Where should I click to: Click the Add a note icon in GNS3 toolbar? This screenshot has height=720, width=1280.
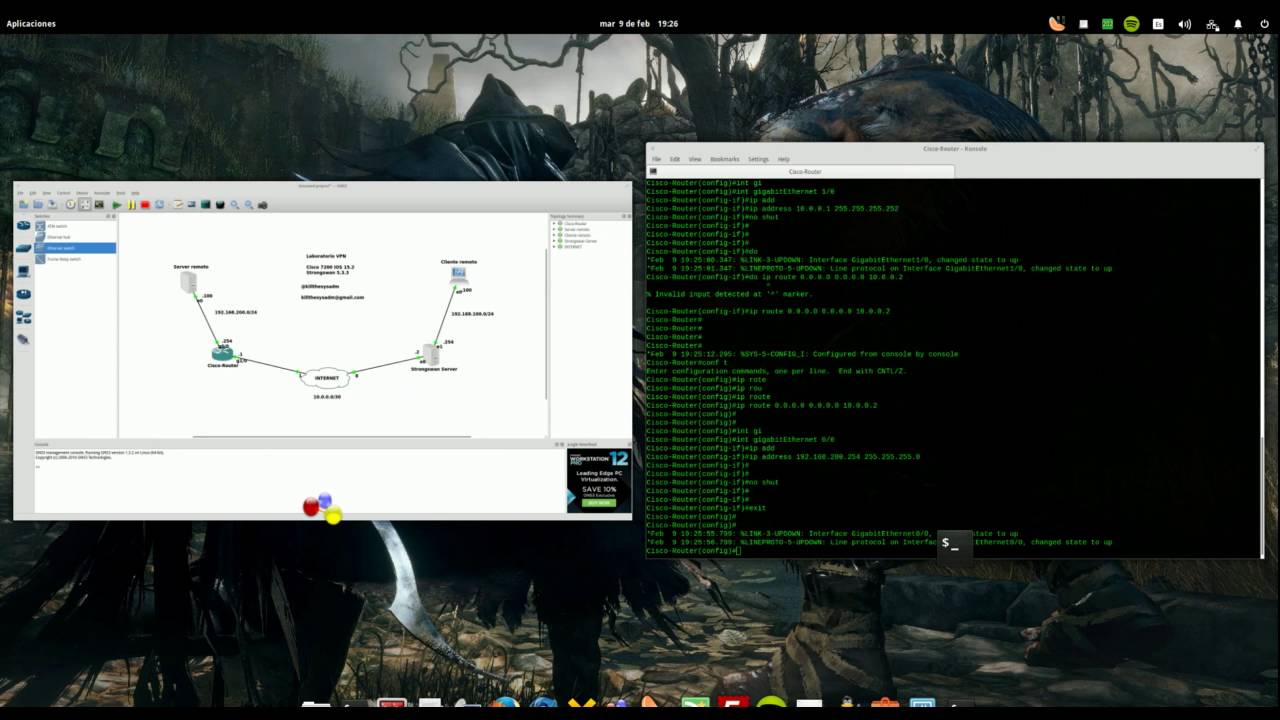[178, 204]
